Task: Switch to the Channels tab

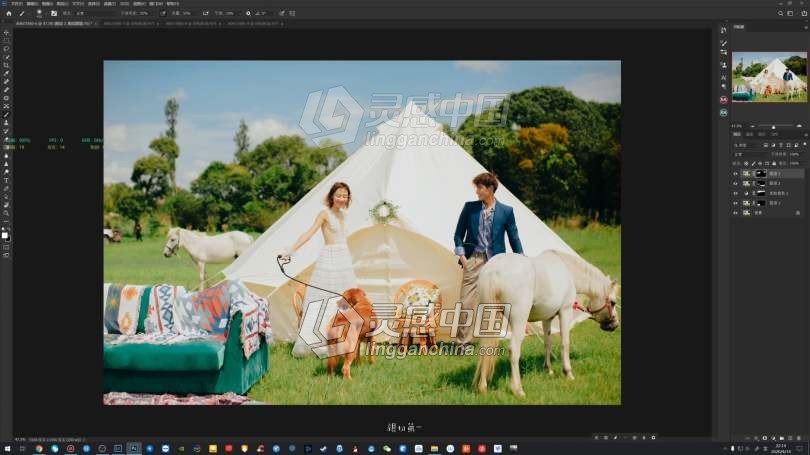Action: (x=750, y=135)
